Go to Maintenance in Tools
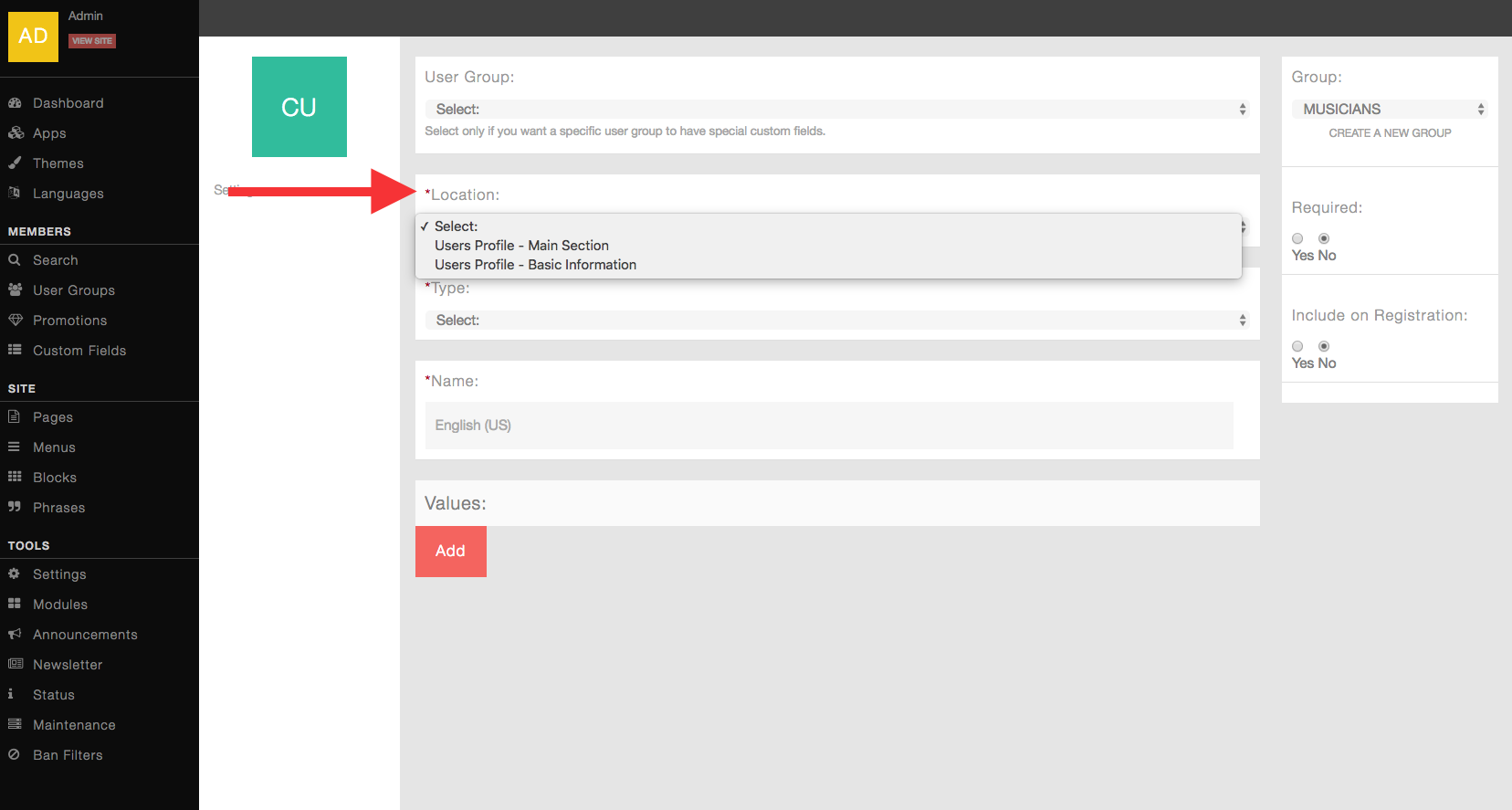 click(x=74, y=725)
